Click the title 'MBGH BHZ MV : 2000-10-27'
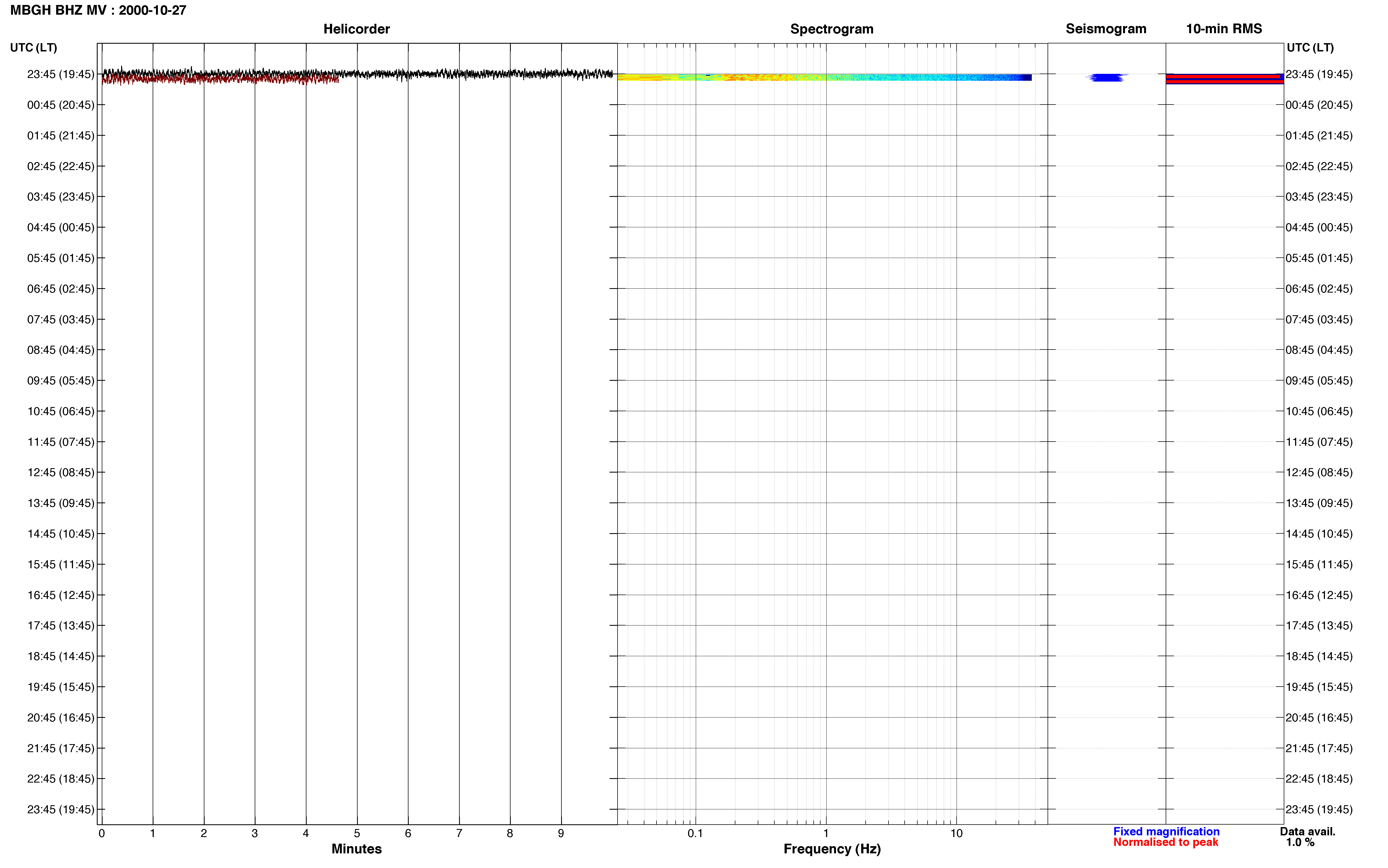The width and height of the screenshot is (1388, 868). (x=98, y=10)
